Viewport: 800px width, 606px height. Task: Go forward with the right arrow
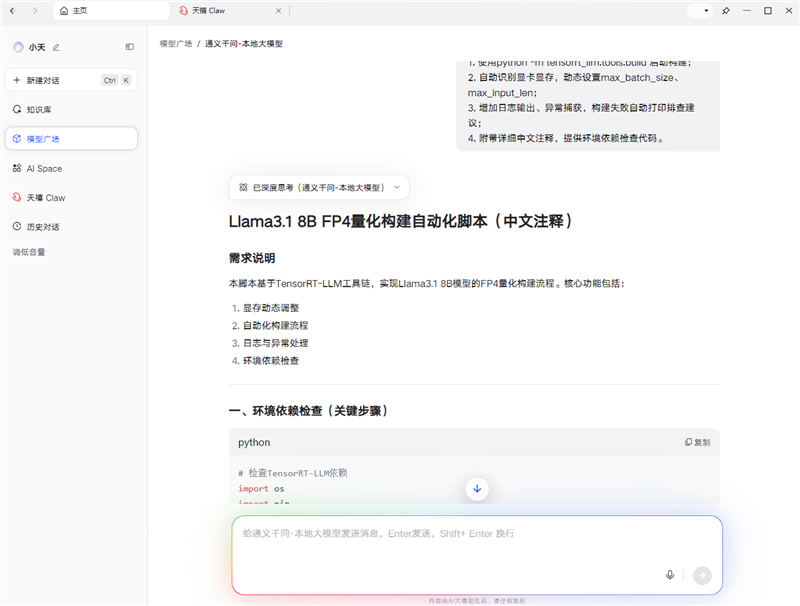coord(35,11)
